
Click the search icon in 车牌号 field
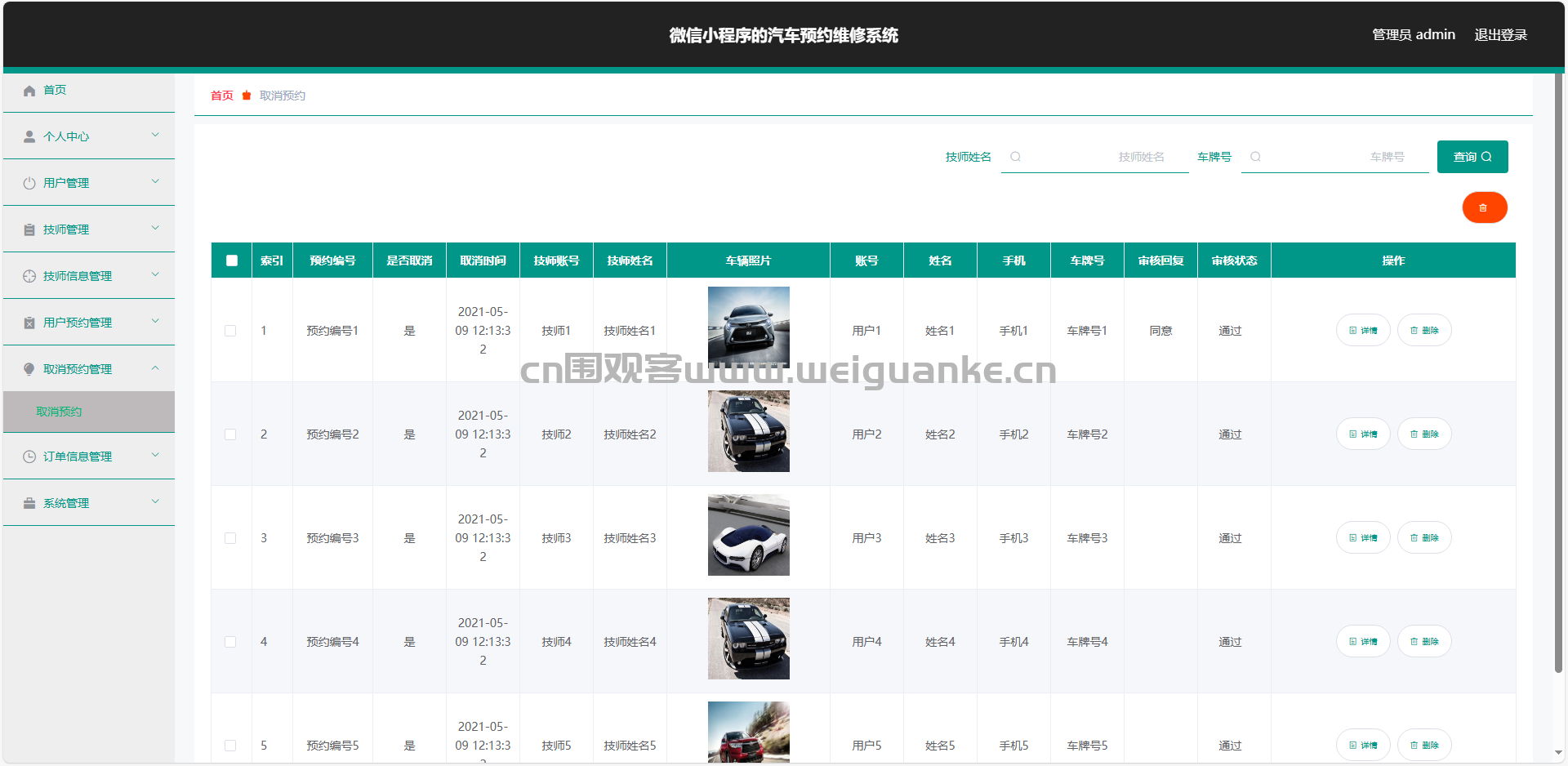pos(1255,157)
